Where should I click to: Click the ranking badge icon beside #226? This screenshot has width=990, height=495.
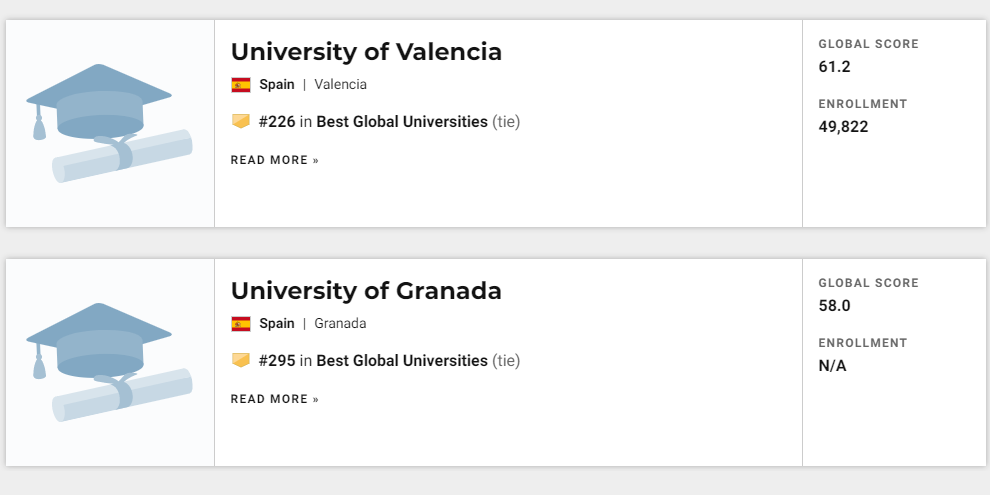click(241, 121)
